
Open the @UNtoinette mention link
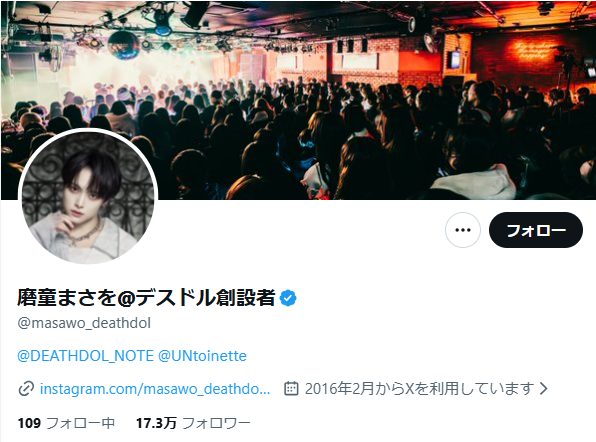[x=202, y=356]
